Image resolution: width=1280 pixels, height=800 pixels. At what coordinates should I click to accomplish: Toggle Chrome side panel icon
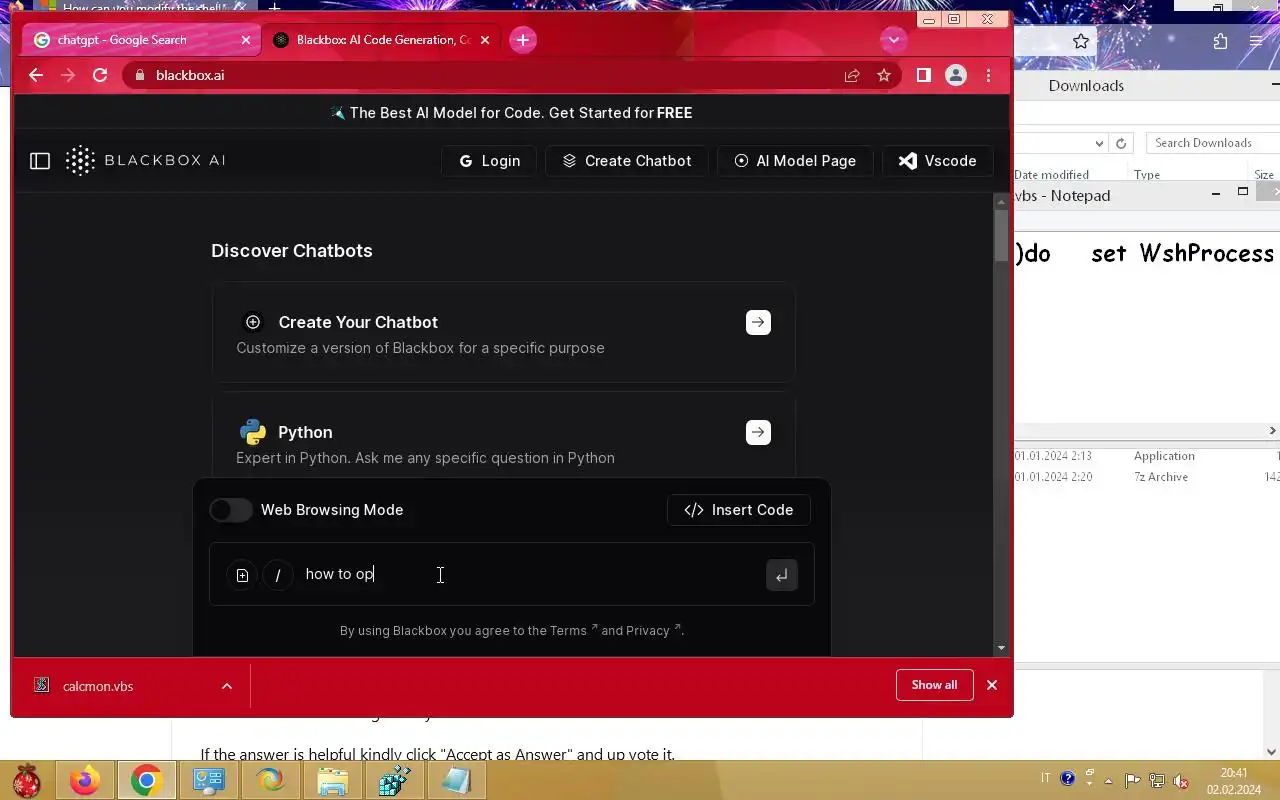[924, 75]
